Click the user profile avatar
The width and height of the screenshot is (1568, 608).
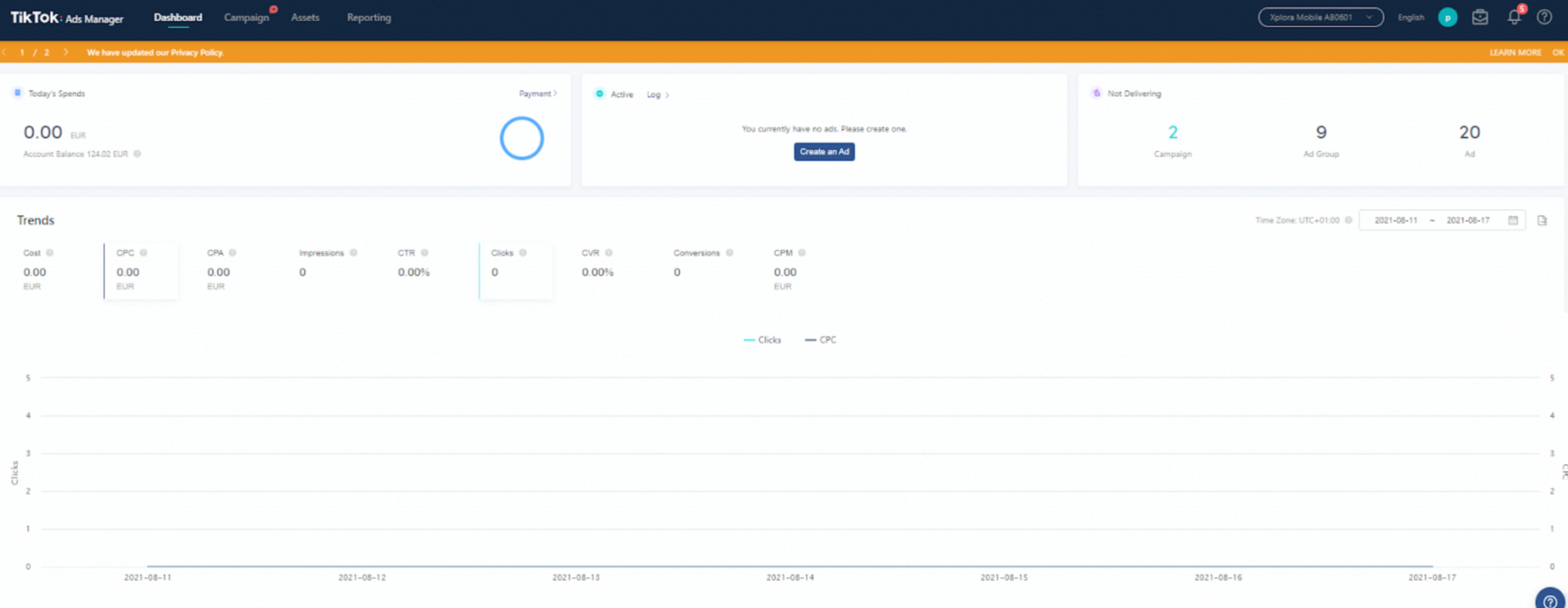pyautogui.click(x=1447, y=17)
